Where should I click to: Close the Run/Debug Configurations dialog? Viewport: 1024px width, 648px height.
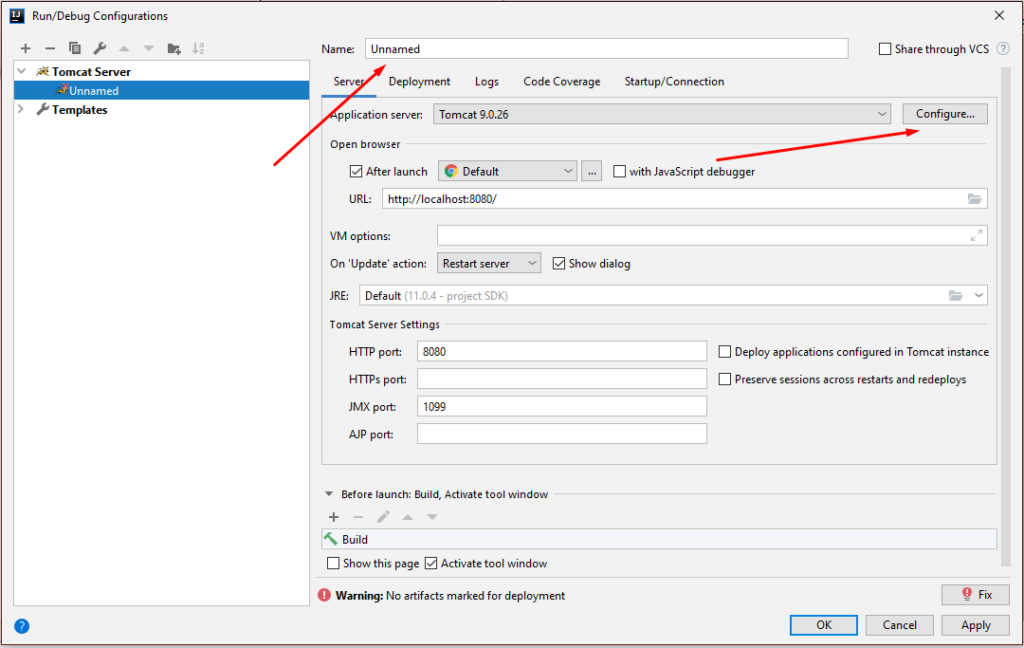coord(999,16)
